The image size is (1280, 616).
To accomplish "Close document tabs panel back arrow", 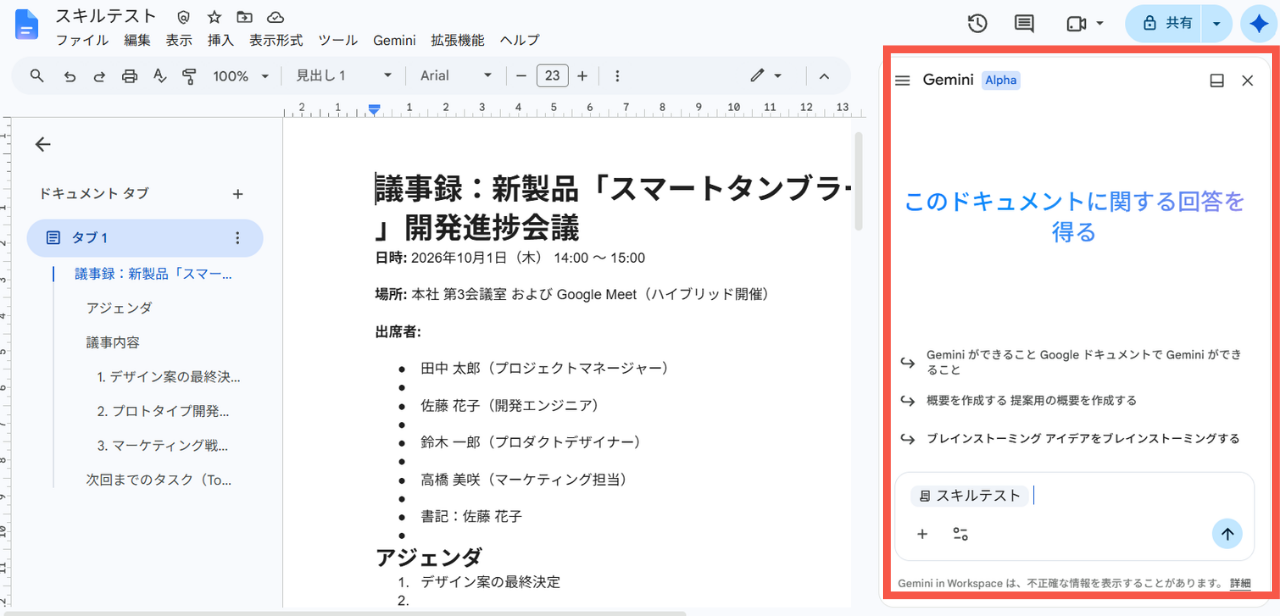I will [x=43, y=144].
